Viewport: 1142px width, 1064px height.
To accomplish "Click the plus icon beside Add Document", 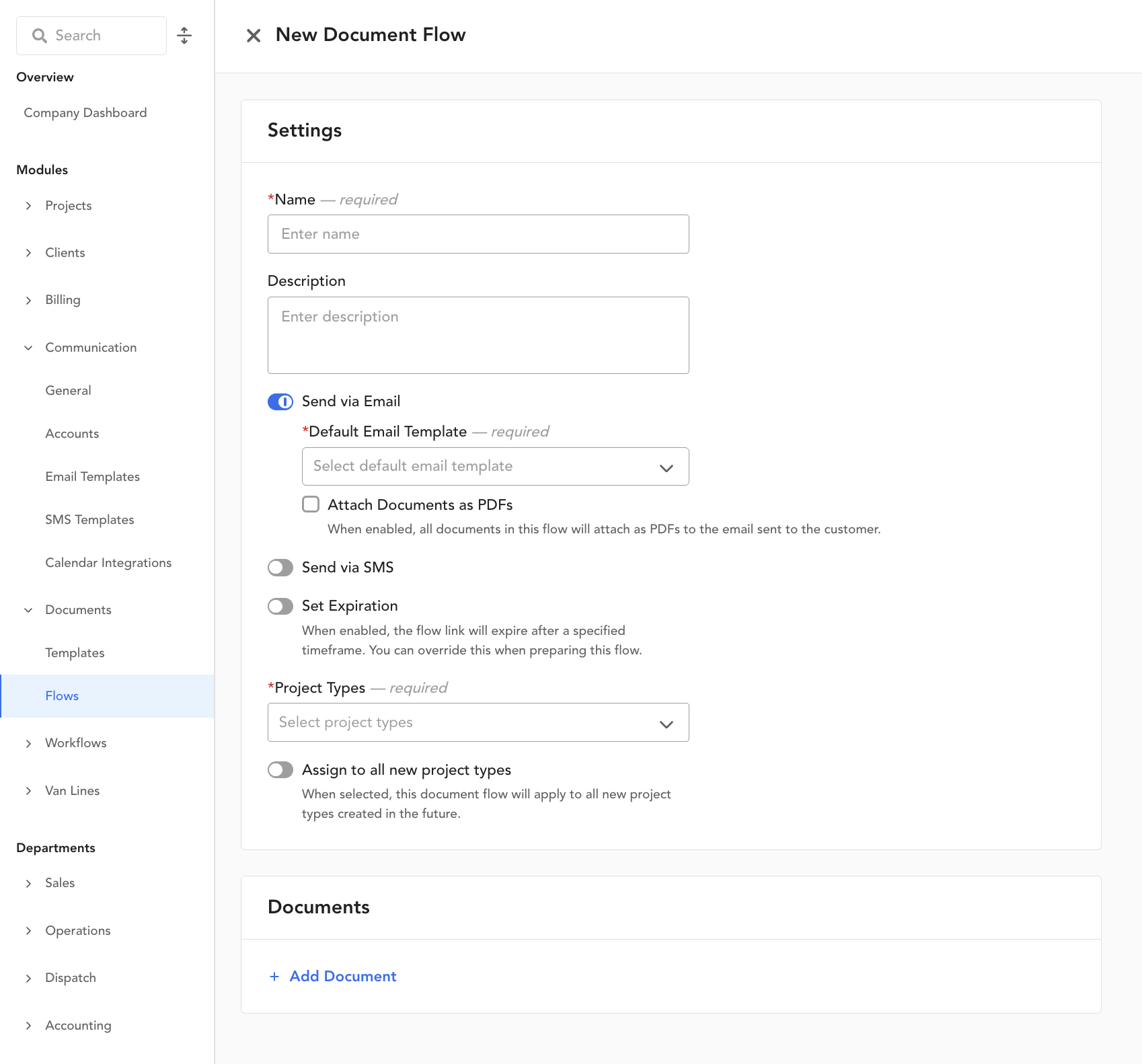I will coord(274,977).
